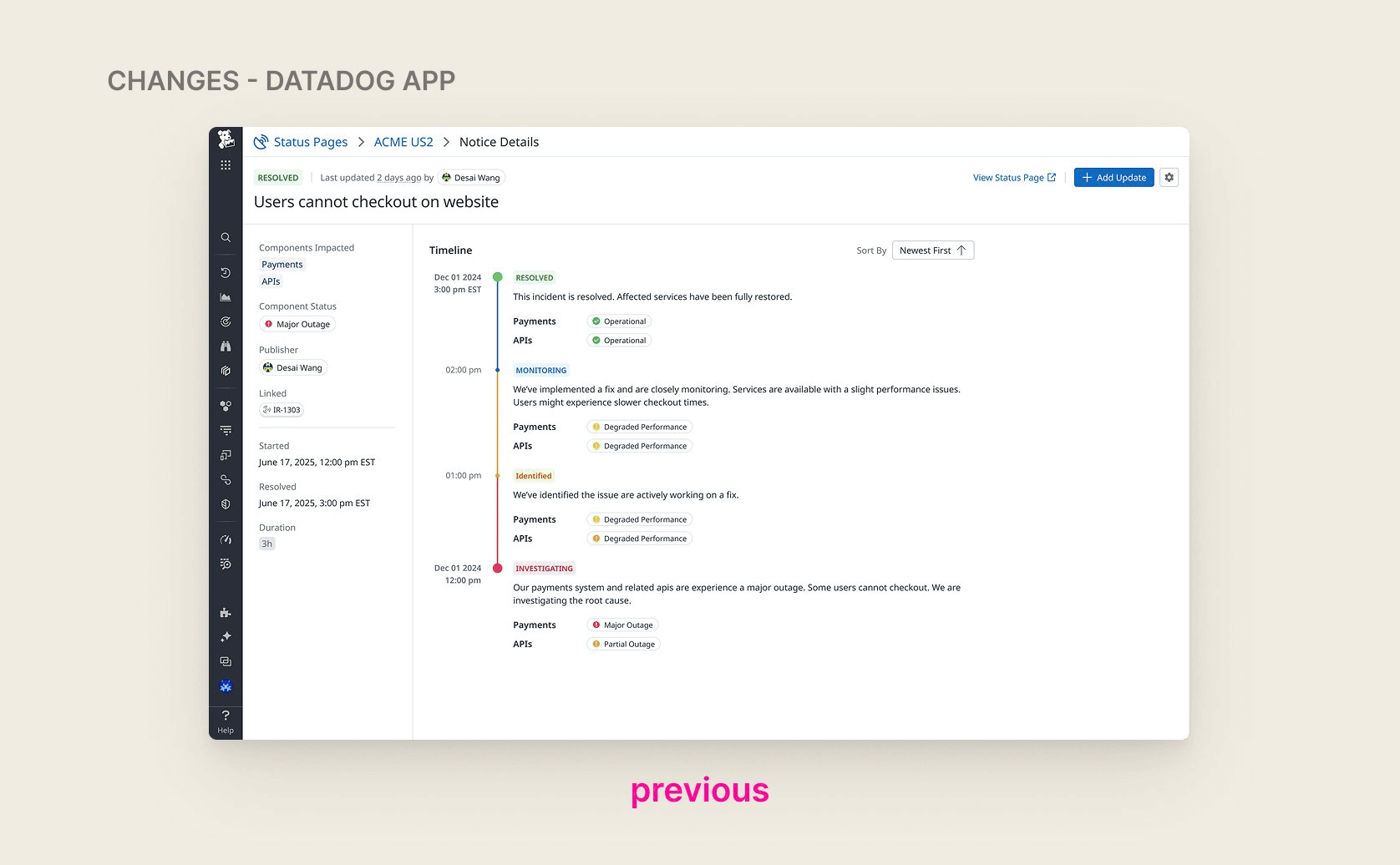1400x865 pixels.
Task: Open the logs filter-lines icon in sidebar
Action: click(226, 431)
